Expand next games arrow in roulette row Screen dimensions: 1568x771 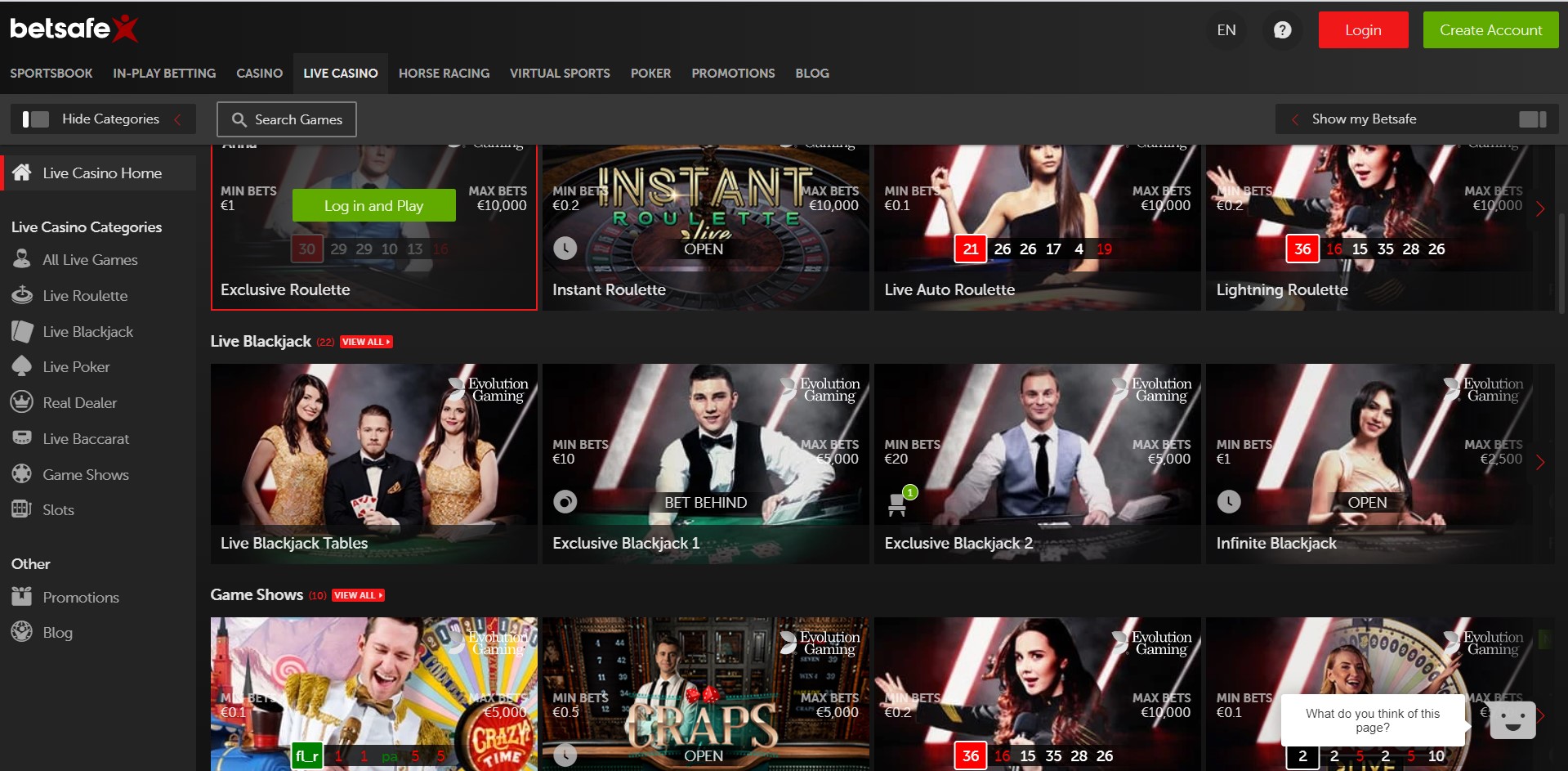click(1540, 209)
